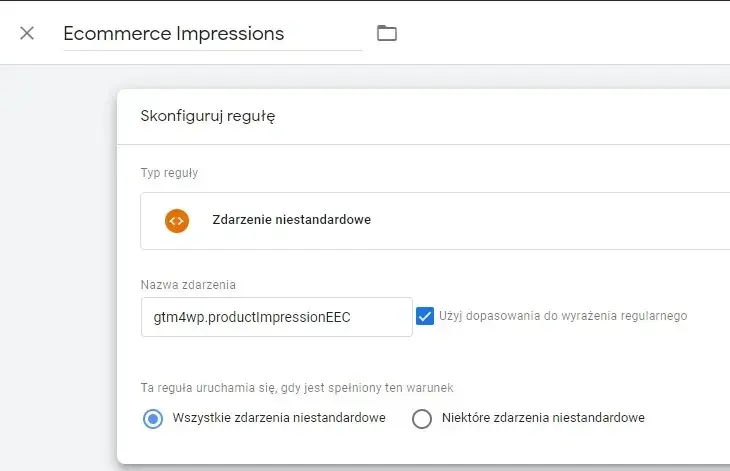The height and width of the screenshot is (471, 730).
Task: Select the "Wszystkie zdarzenia niestandardowe" radio button
Action: point(153,418)
